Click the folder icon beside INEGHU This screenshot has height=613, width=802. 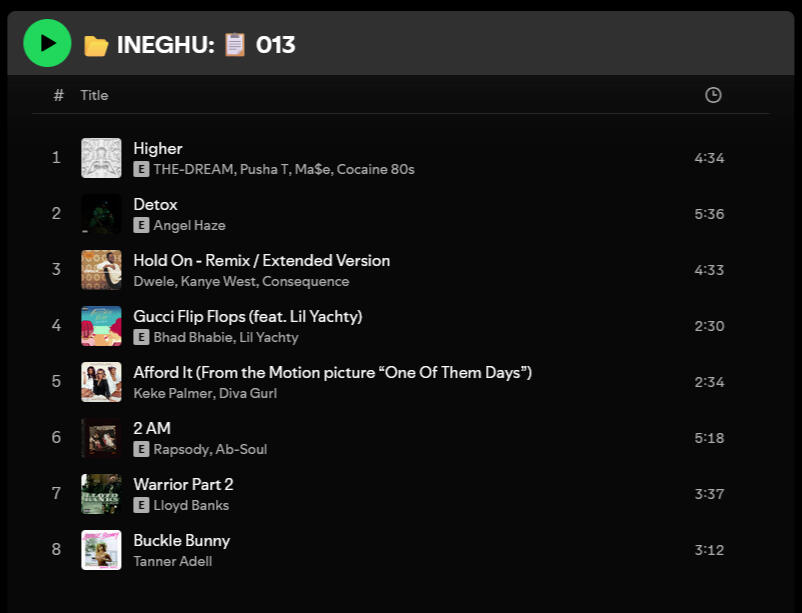[96, 46]
